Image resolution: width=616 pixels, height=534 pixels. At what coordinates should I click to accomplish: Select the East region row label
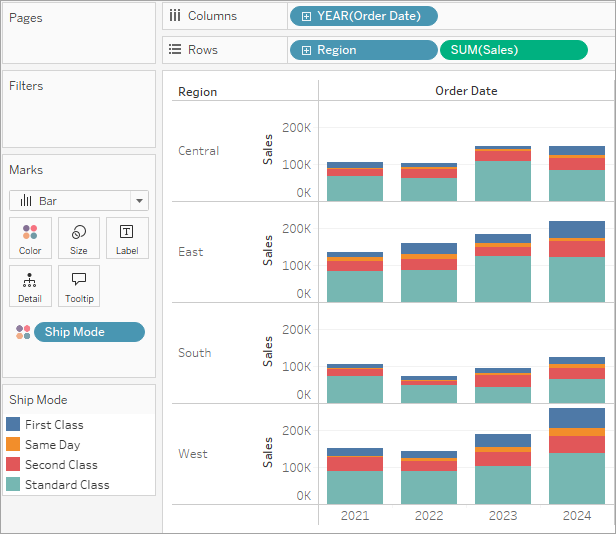coord(191,252)
